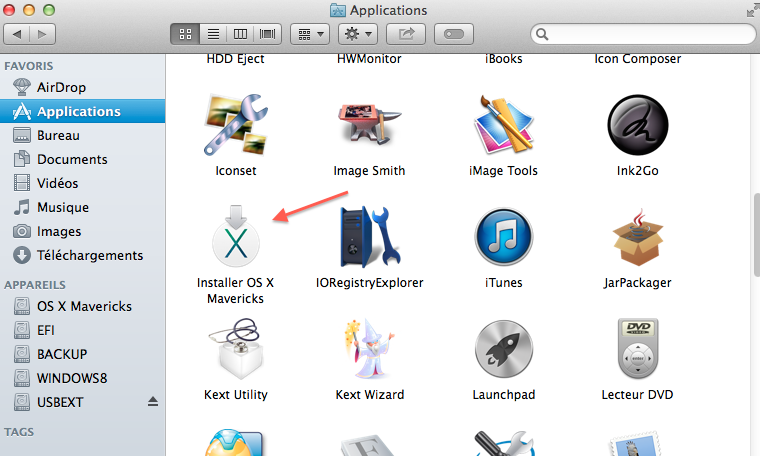Open Vidéos in the sidebar
The height and width of the screenshot is (456, 760).
pos(82,183)
